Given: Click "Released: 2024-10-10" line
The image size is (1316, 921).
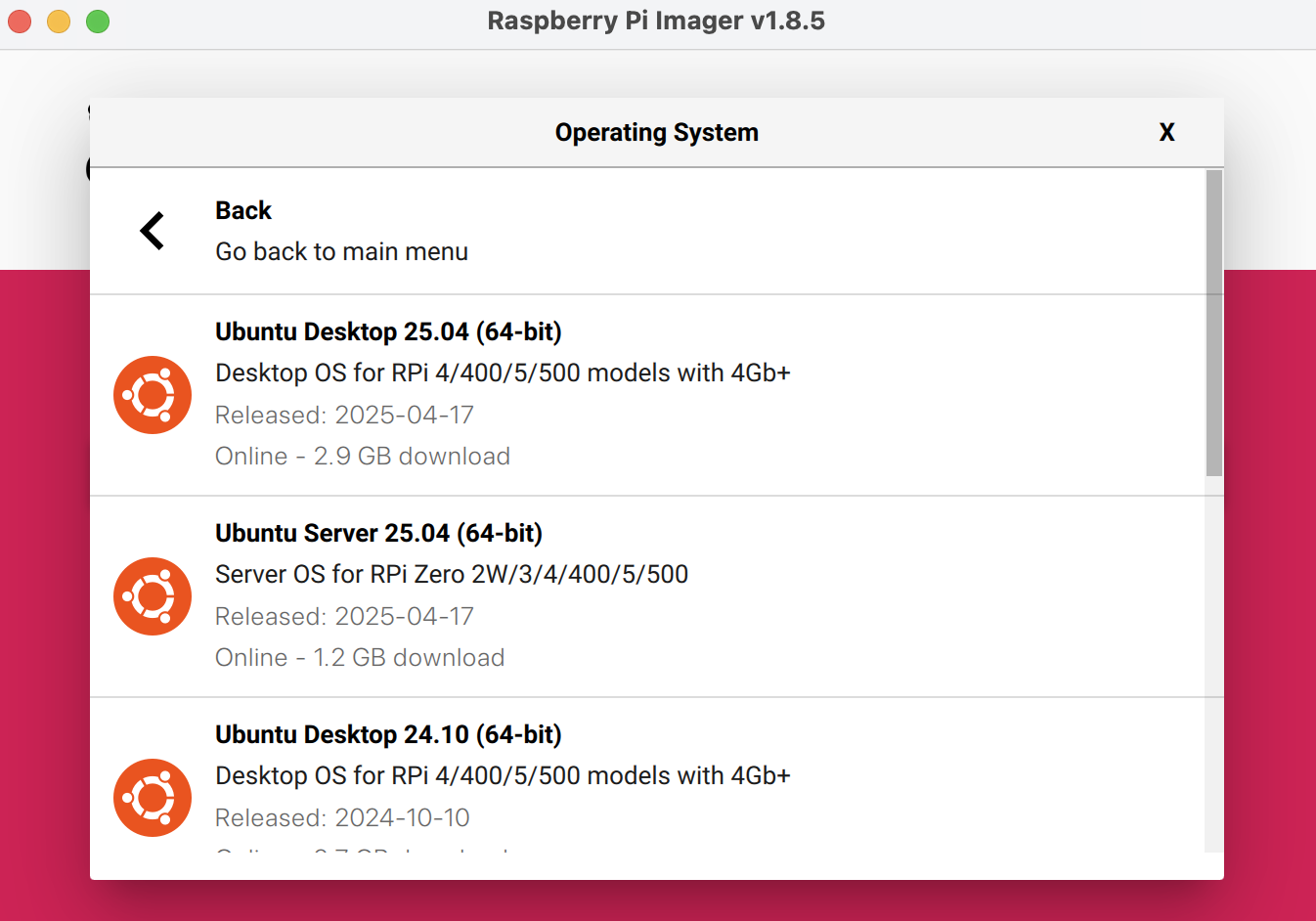Looking at the screenshot, I should (x=342, y=818).
